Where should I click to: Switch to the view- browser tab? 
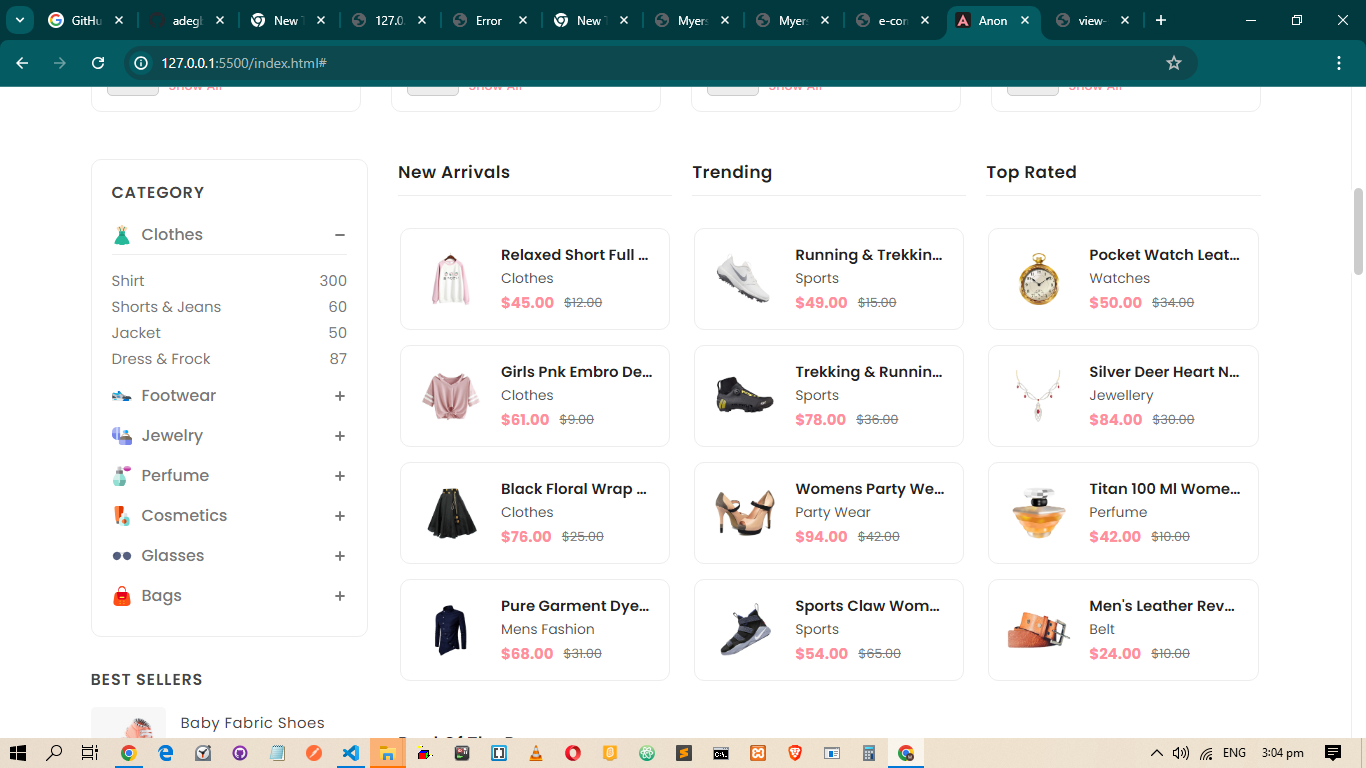[1092, 20]
